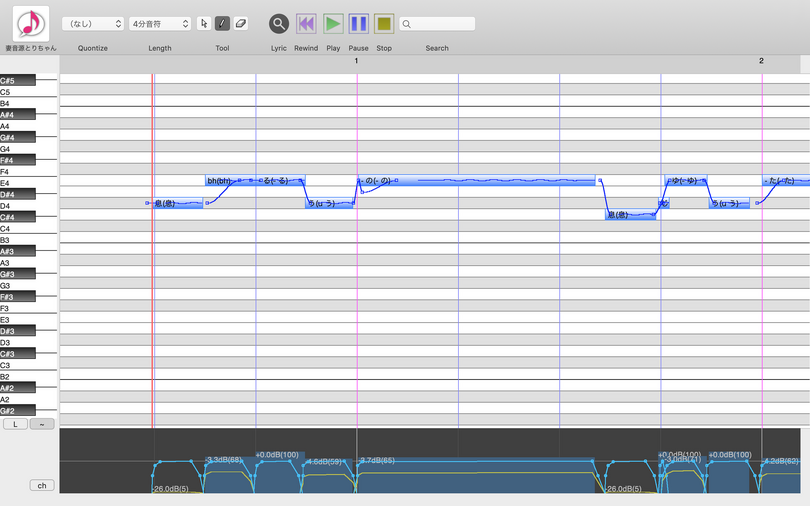The image size is (810, 506).
Task: Click into the Search field
Action: point(437,24)
